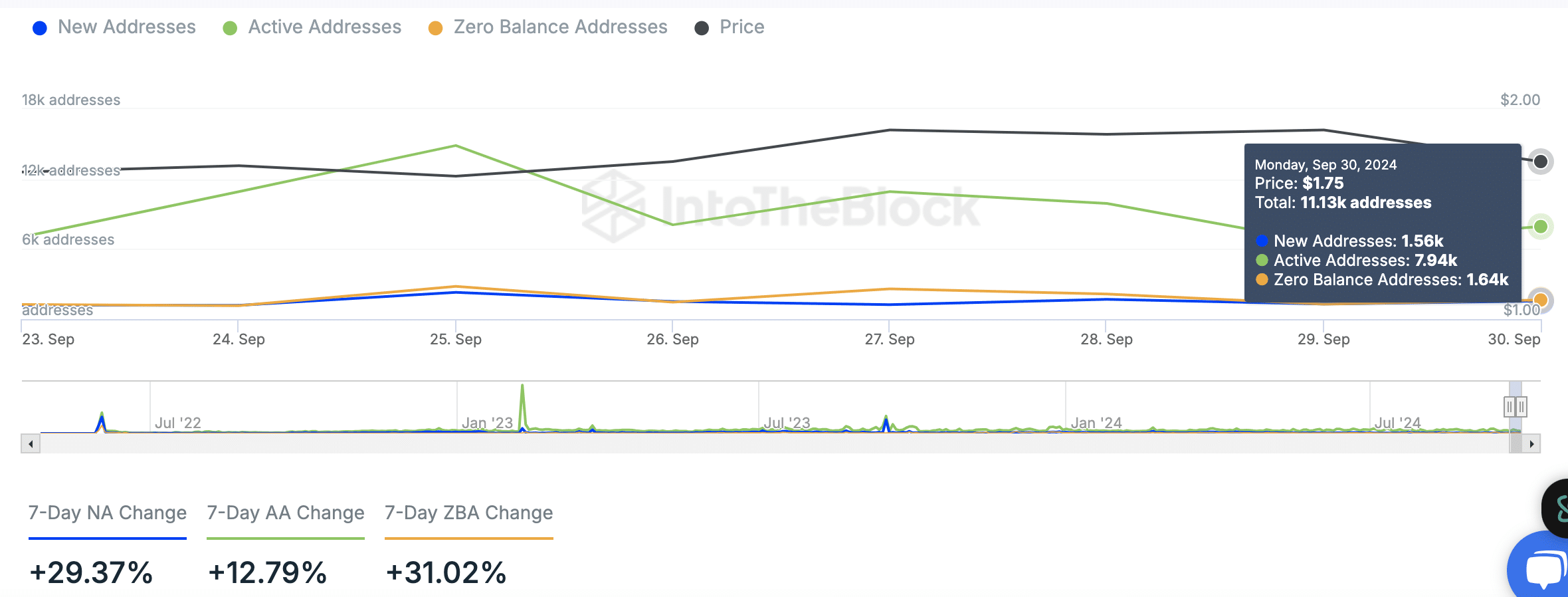Select the 7-Day ZBA Change tab

tap(469, 513)
